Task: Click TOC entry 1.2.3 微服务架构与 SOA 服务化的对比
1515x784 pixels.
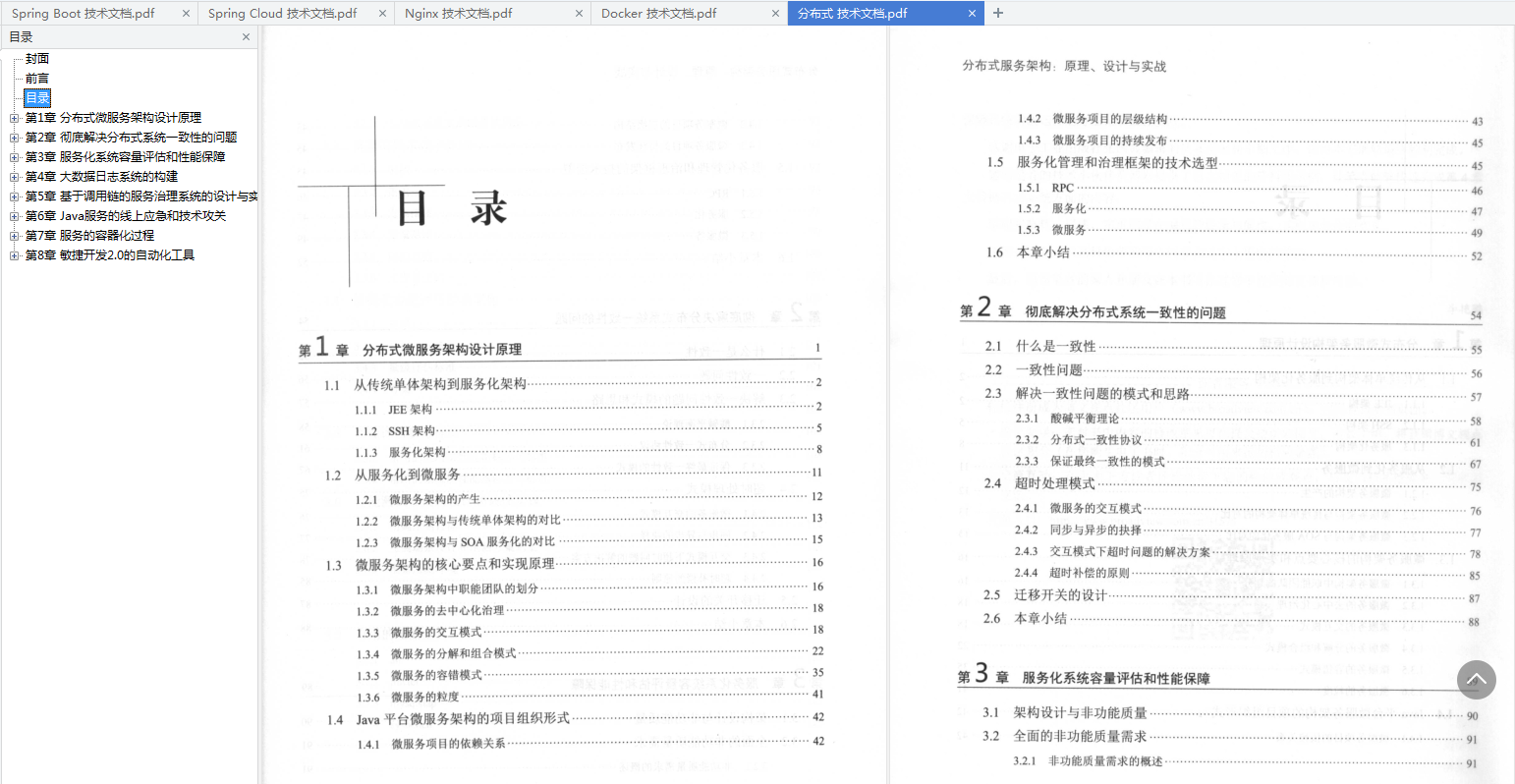Action: pyautogui.click(x=589, y=542)
